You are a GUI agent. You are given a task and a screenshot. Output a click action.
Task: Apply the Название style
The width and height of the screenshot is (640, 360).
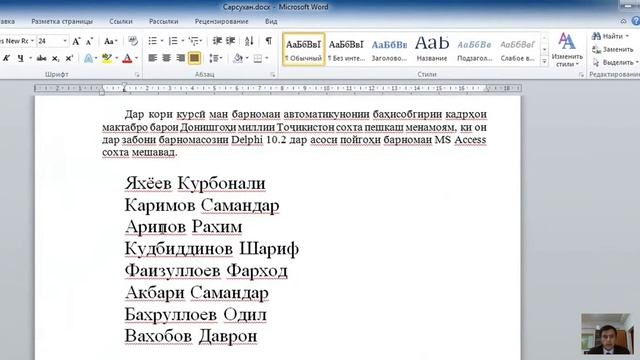click(432, 50)
